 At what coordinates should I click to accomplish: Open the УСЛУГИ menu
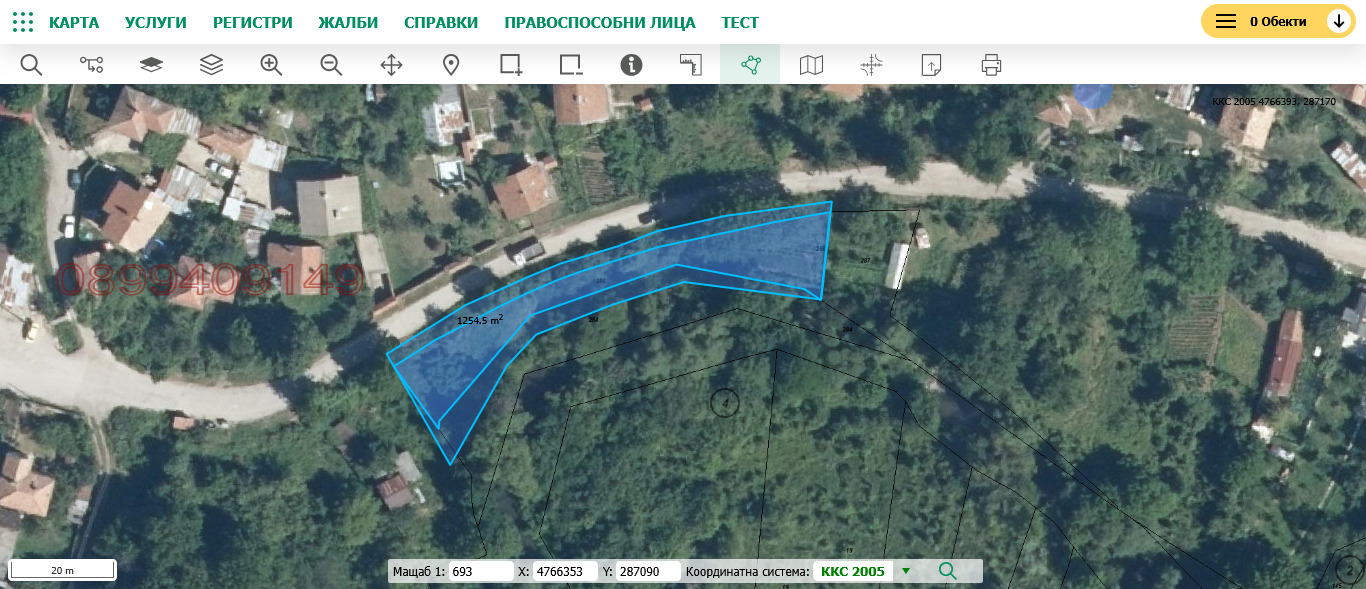point(156,22)
